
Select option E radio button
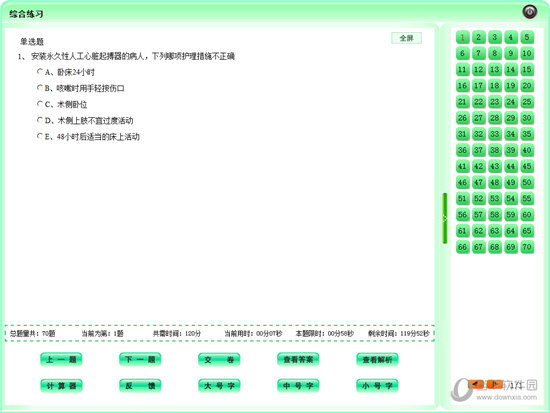pyautogui.click(x=40, y=136)
